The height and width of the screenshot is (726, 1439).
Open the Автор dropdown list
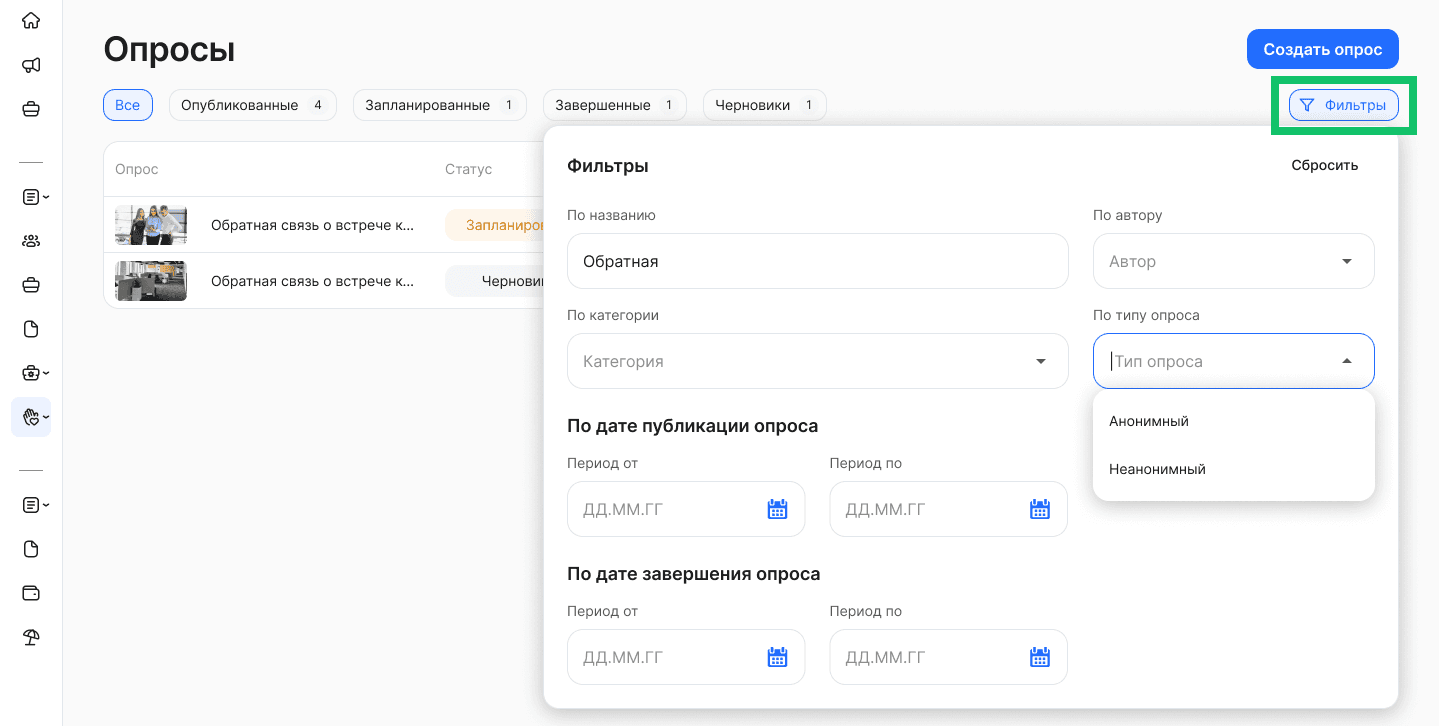point(1233,261)
